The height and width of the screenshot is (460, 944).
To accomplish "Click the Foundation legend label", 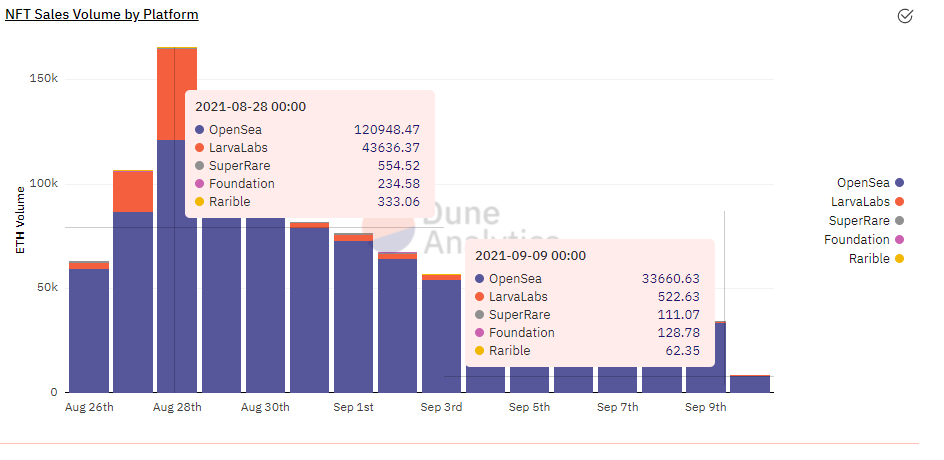I will pos(856,240).
